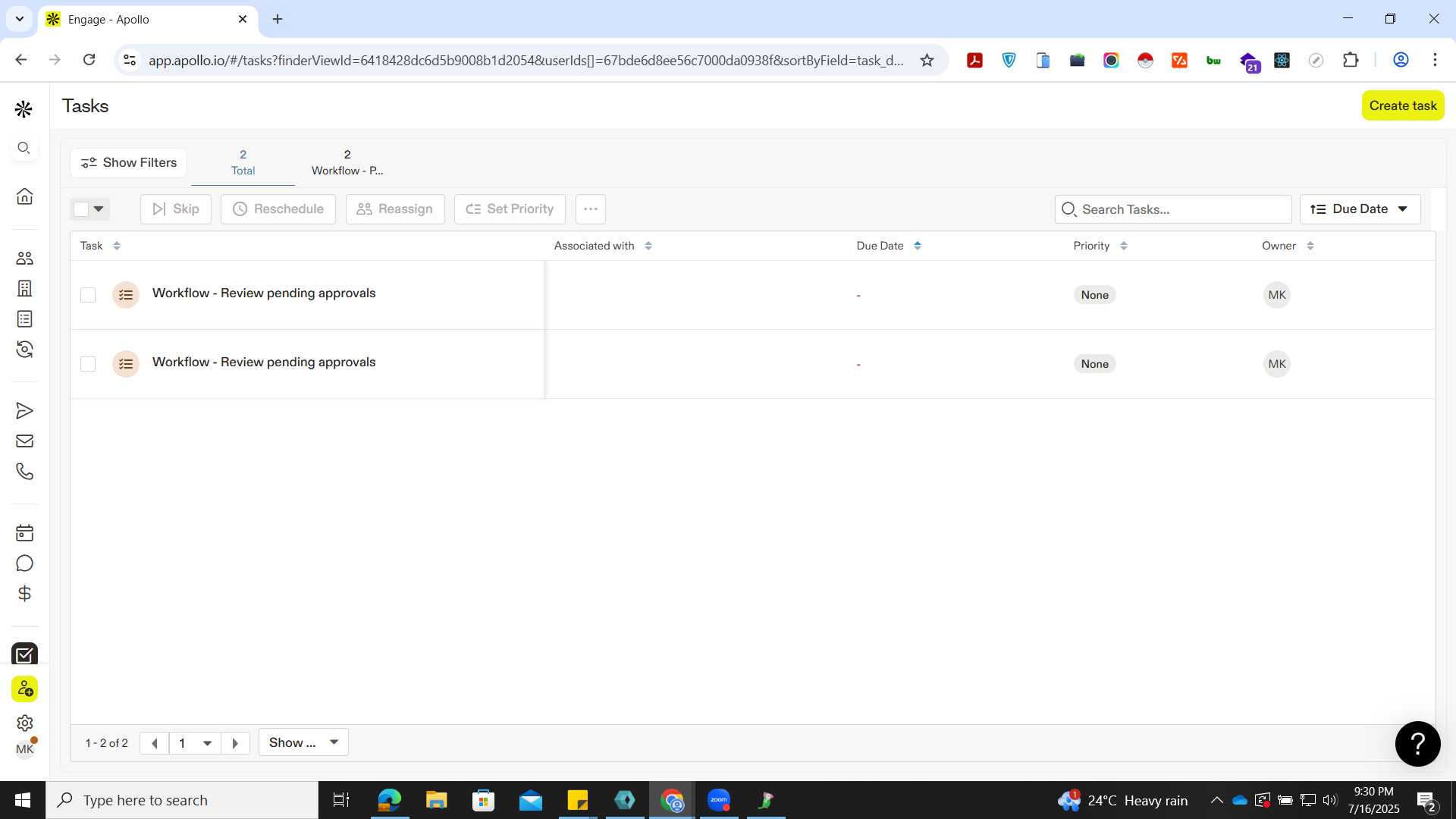Open File Explorer from the taskbar

436,800
